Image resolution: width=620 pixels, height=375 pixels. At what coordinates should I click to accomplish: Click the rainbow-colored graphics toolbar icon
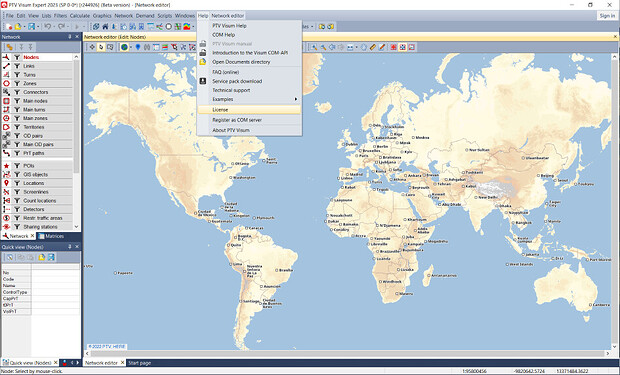(x=187, y=27)
